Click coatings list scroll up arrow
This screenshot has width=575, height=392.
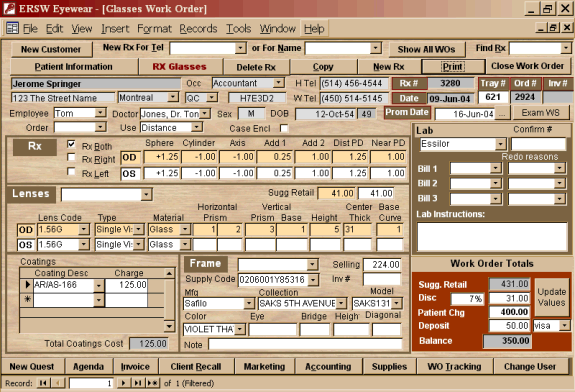(169, 273)
